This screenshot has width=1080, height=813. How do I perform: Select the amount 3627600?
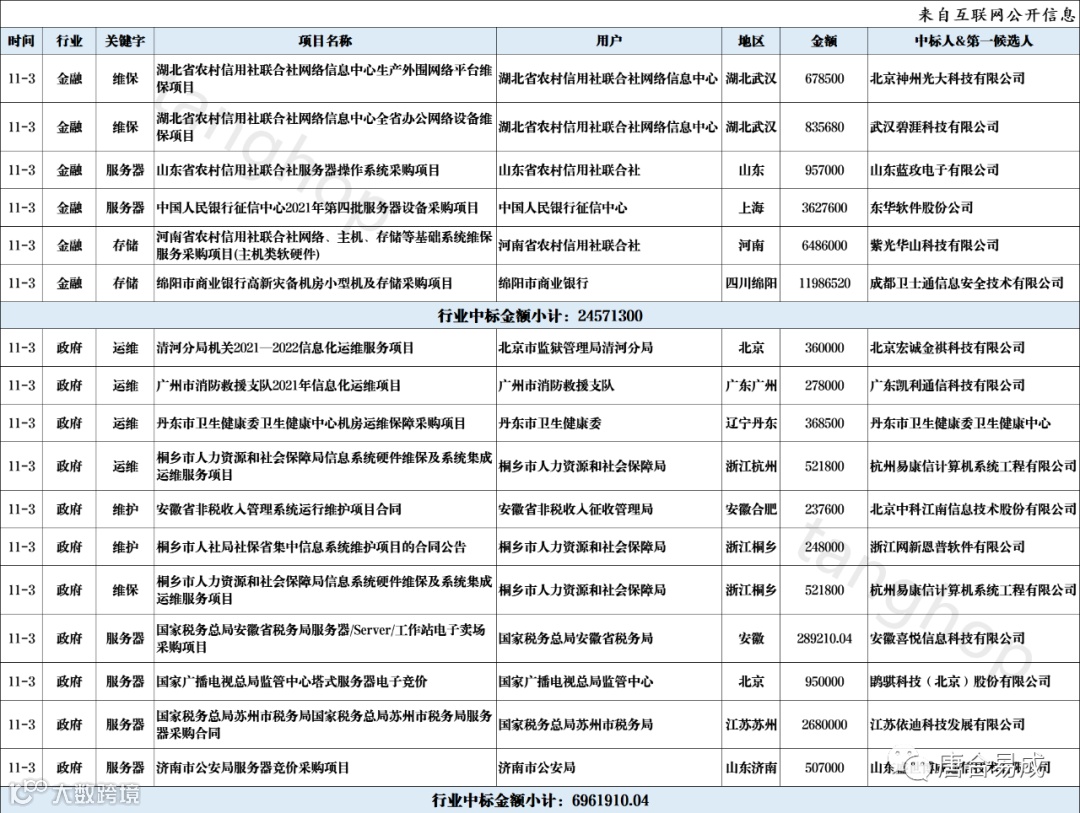tap(824, 207)
